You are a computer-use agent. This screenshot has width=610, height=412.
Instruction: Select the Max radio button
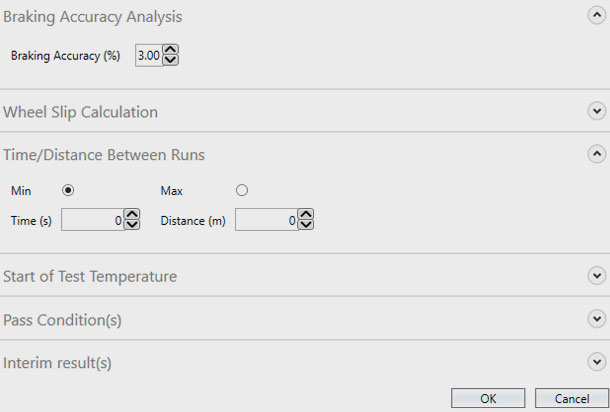pyautogui.click(x=242, y=190)
